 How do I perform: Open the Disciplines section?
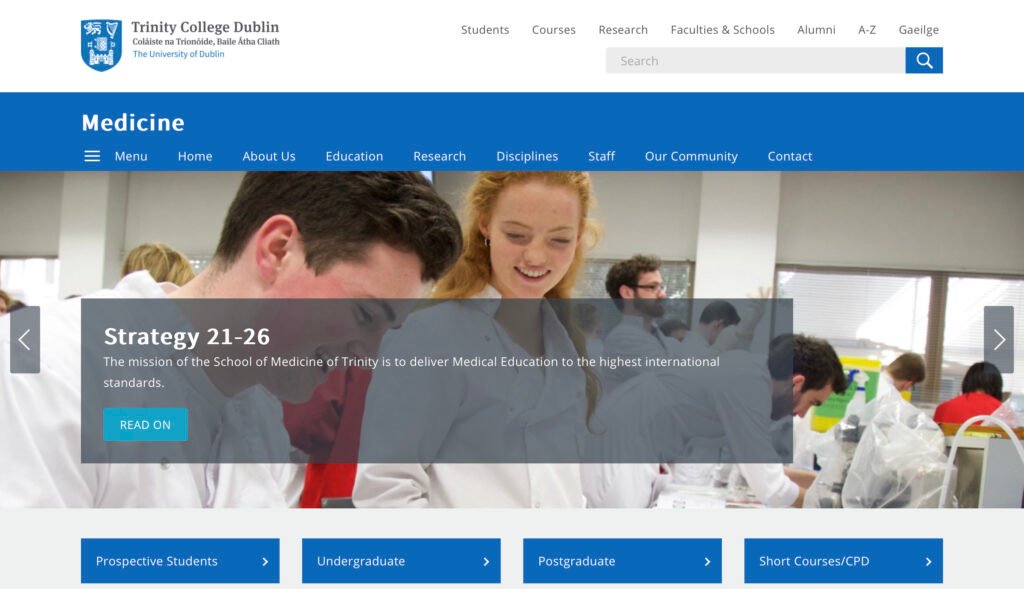tap(527, 156)
